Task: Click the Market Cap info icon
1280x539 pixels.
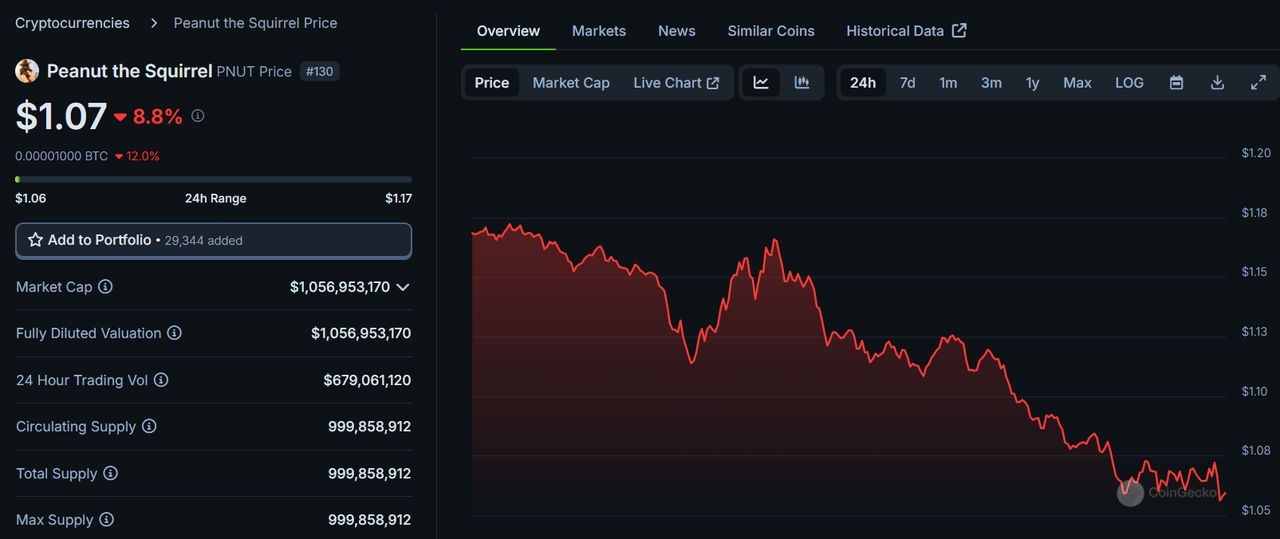Action: point(105,287)
